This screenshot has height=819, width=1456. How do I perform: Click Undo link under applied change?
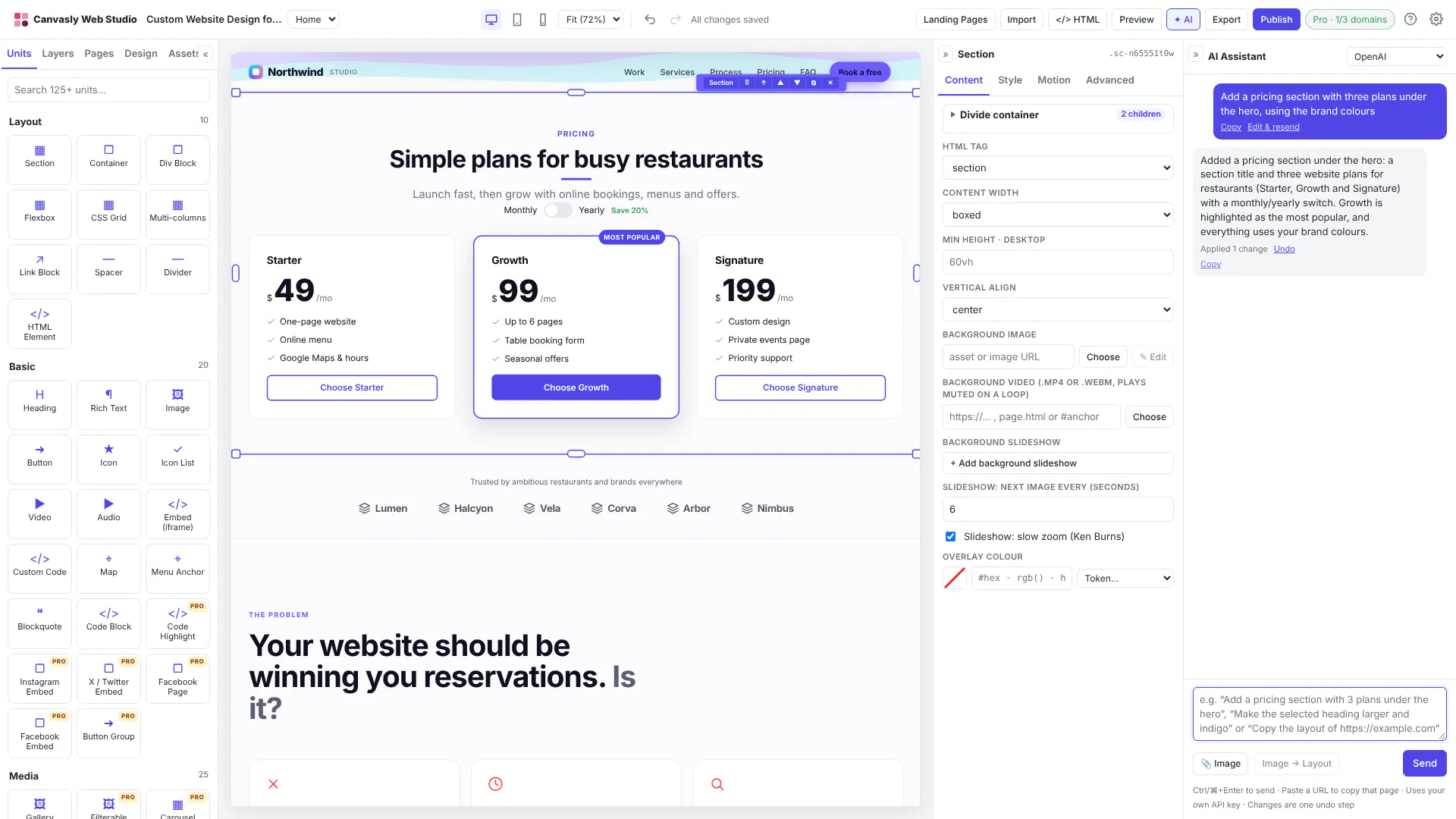pyautogui.click(x=1284, y=249)
